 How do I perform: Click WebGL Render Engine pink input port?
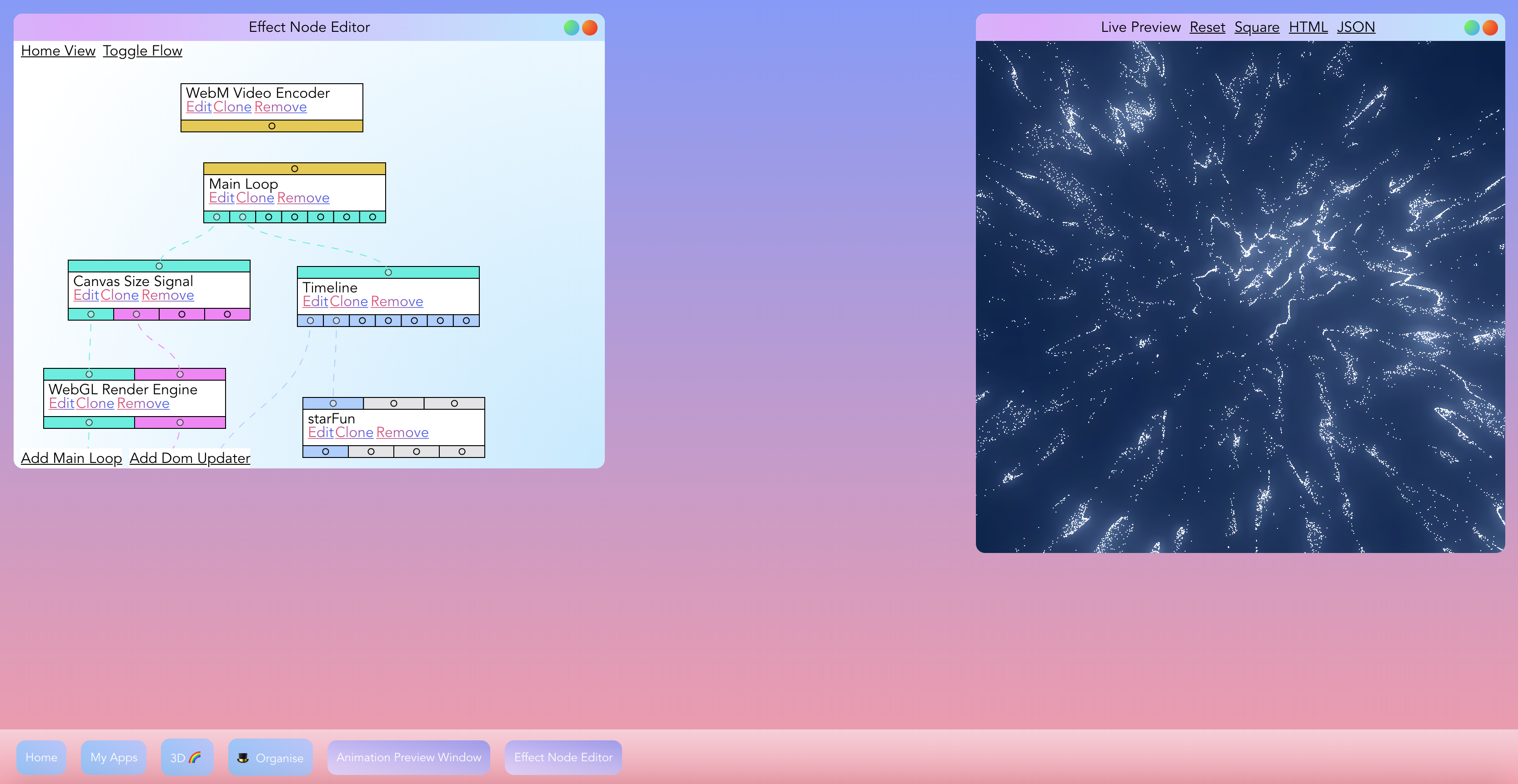click(180, 374)
